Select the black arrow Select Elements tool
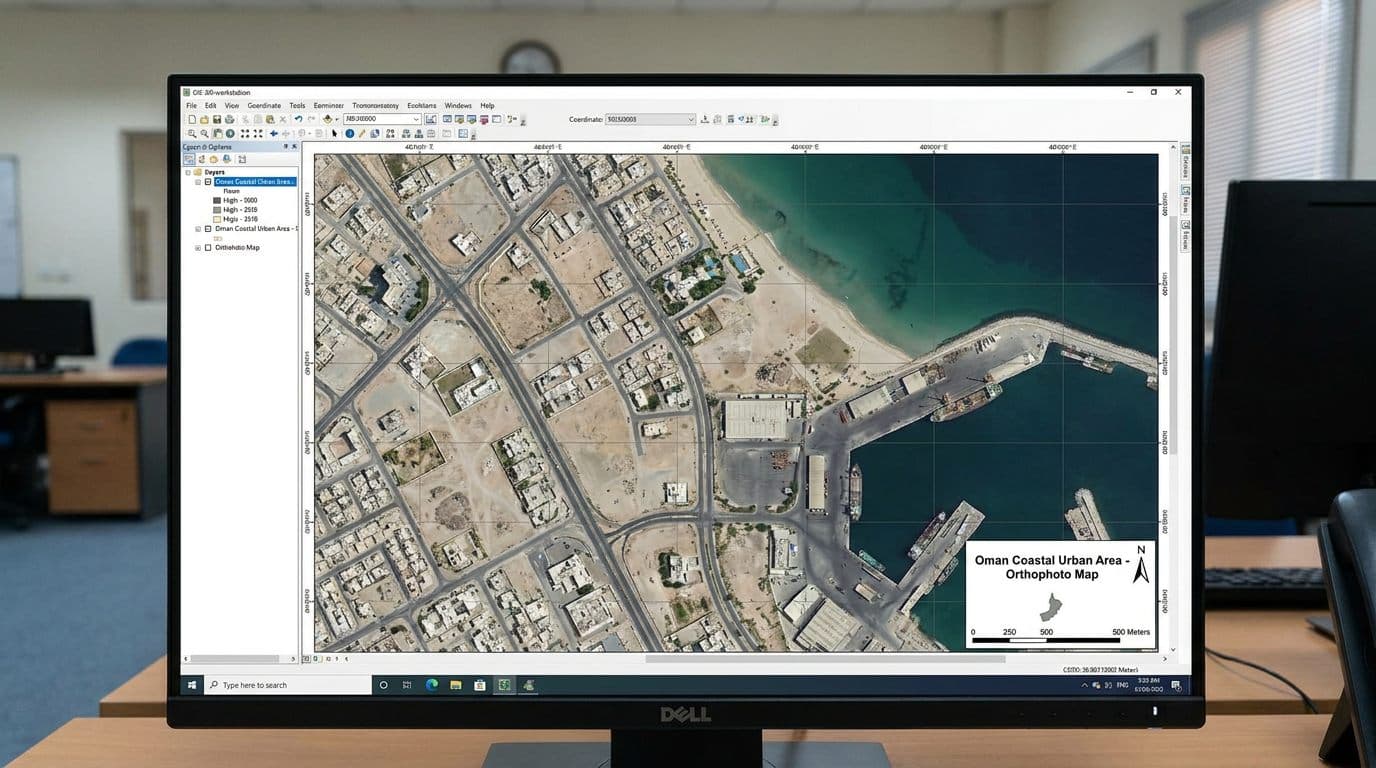The width and height of the screenshot is (1376, 768). pos(334,133)
